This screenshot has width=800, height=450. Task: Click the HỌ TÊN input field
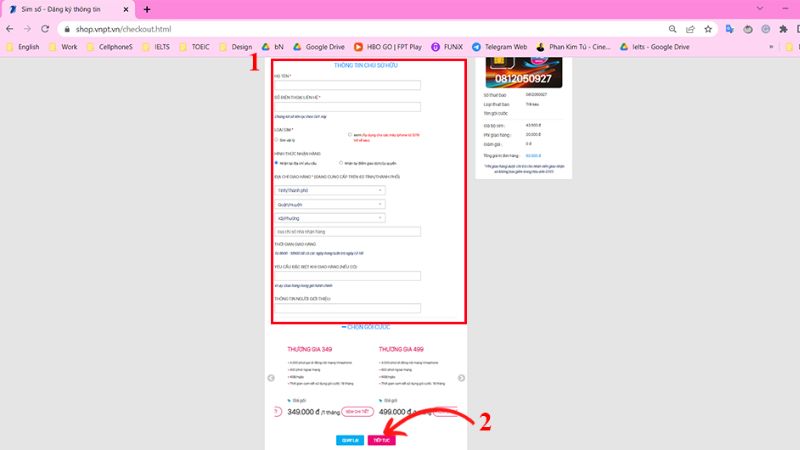[347, 86]
